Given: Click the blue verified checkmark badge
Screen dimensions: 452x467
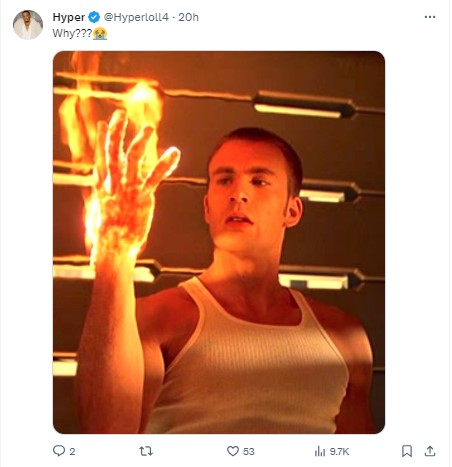Looking at the screenshot, I should coord(94,17).
